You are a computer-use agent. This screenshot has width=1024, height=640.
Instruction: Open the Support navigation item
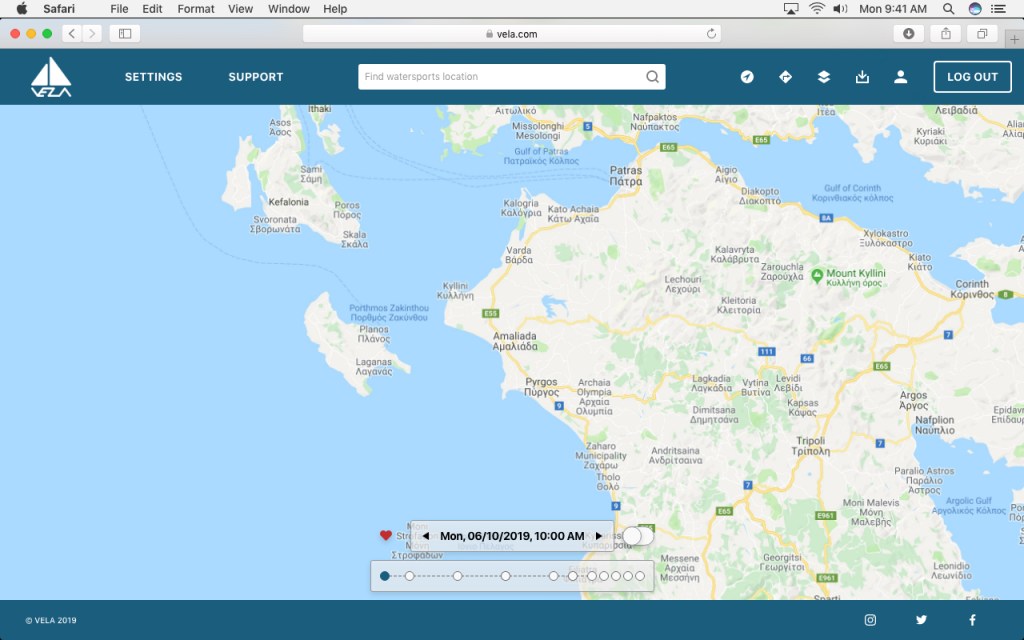pyautogui.click(x=256, y=77)
